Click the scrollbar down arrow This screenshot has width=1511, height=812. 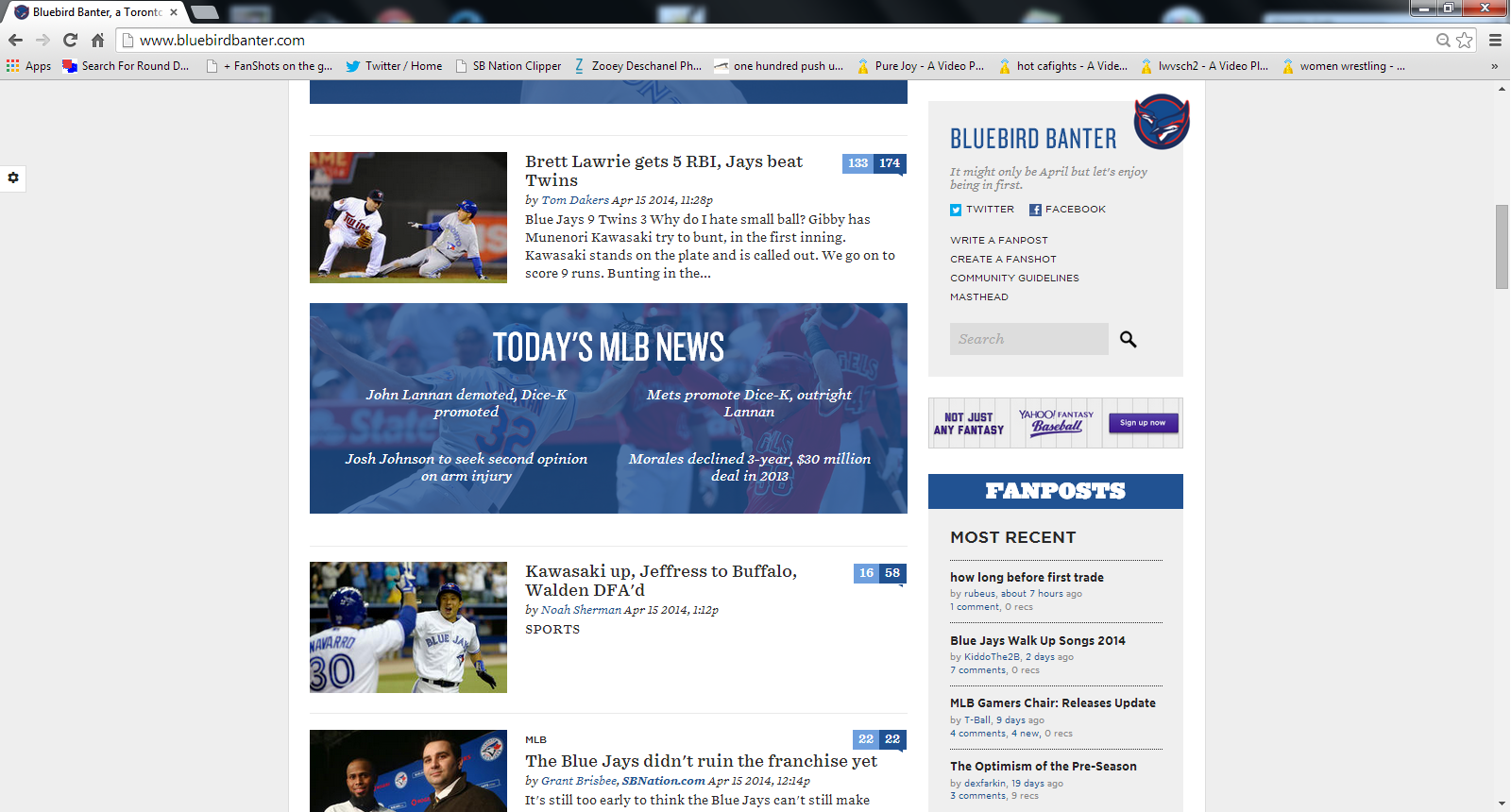click(x=1502, y=804)
